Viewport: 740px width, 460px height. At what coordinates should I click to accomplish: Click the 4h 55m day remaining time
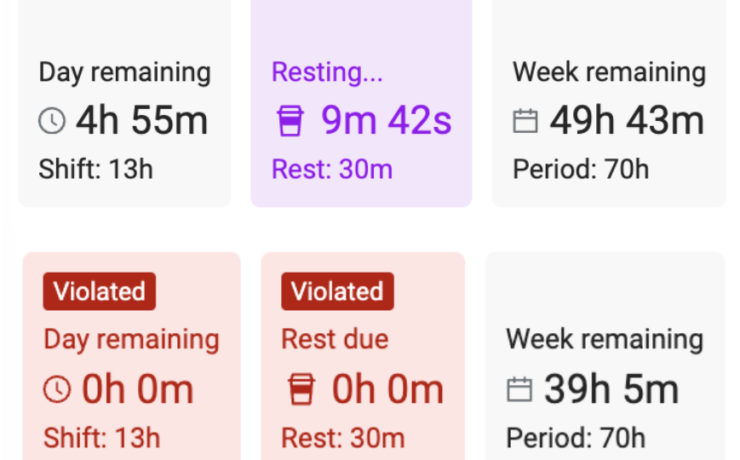(141, 121)
